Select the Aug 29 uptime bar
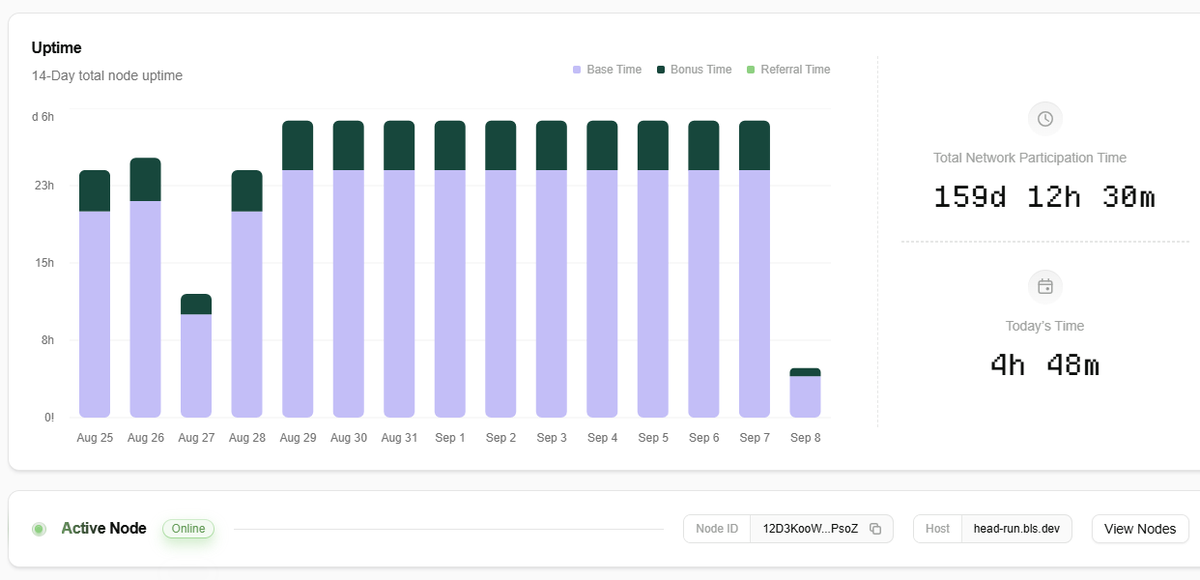This screenshot has height=580, width=1200. pyautogui.click(x=298, y=269)
